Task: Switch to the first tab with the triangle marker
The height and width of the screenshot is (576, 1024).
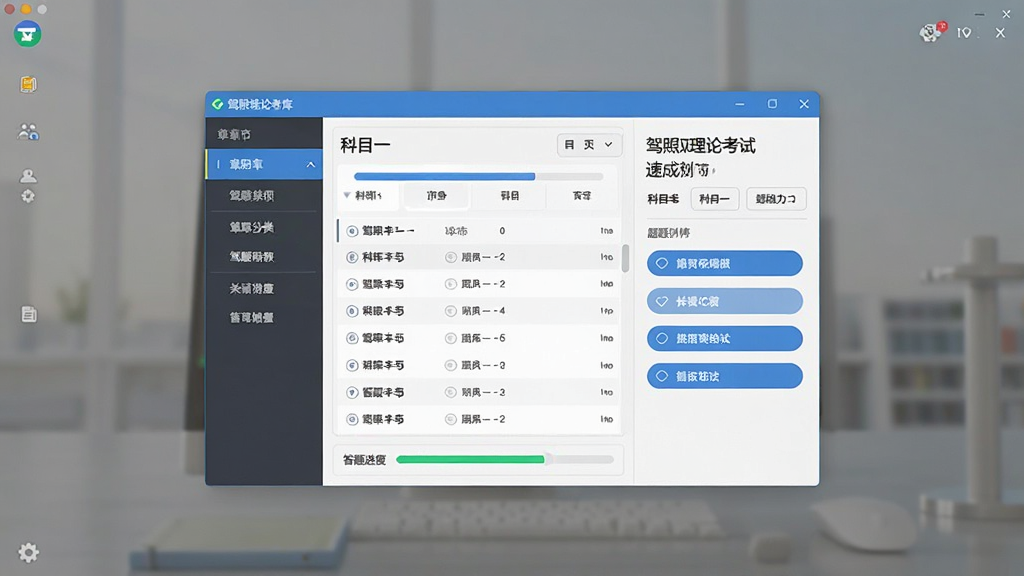Action: (x=368, y=195)
